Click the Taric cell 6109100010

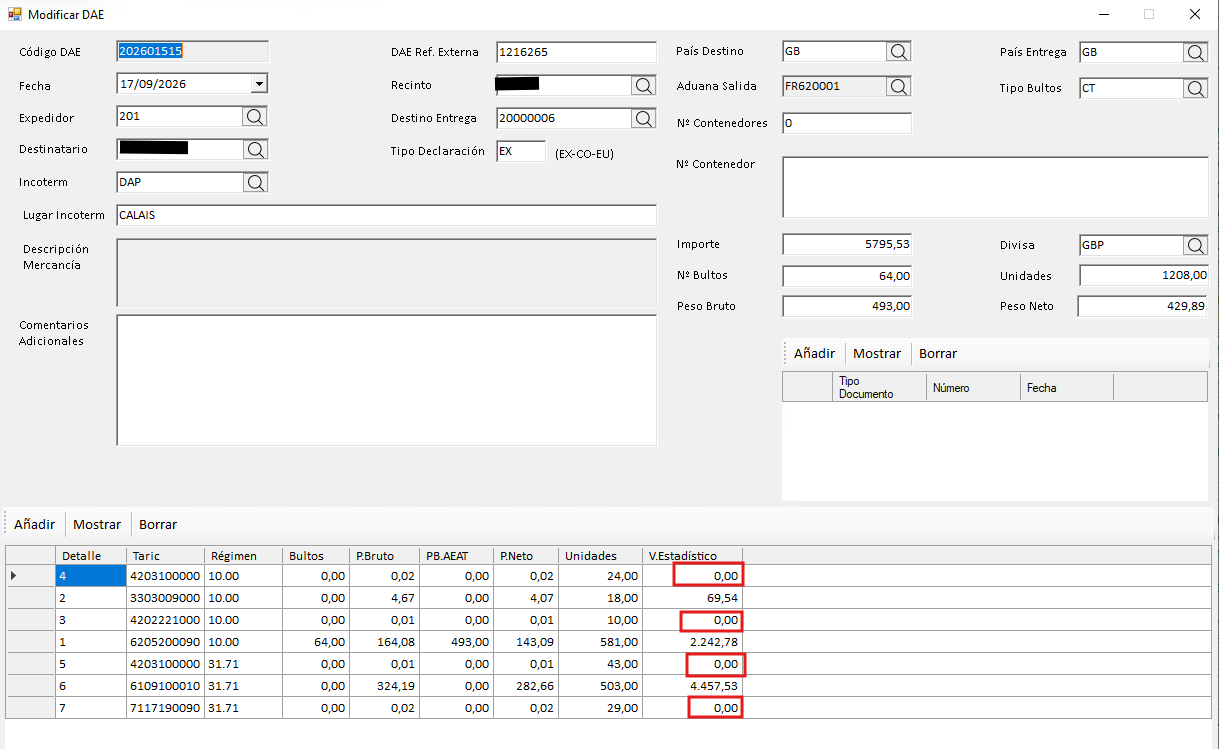tap(165, 686)
